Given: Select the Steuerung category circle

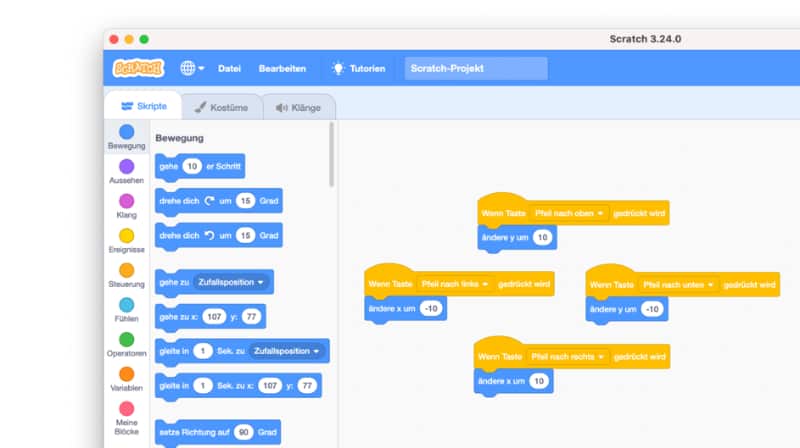Looking at the screenshot, I should point(127,270).
